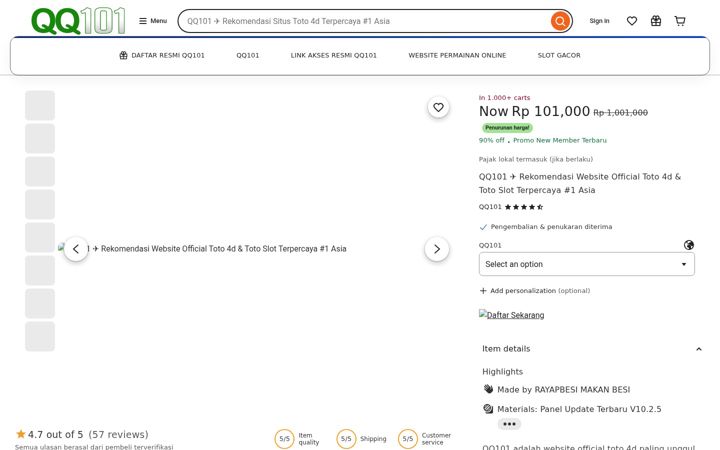Collapse the Item details section

point(698,349)
